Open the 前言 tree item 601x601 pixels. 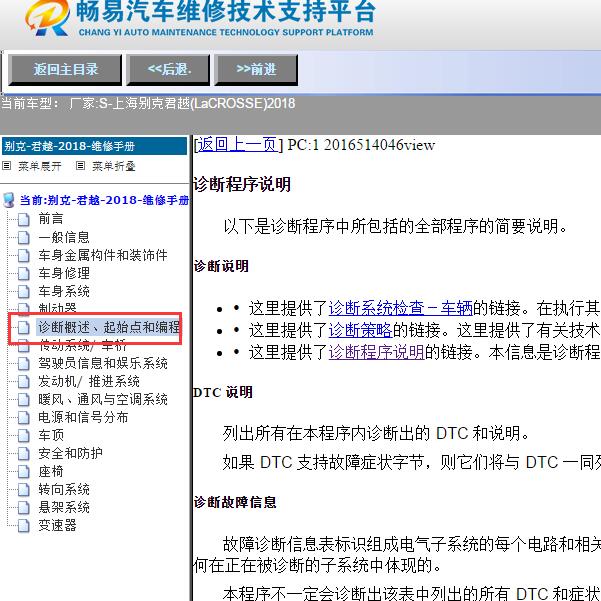[x=51, y=219]
